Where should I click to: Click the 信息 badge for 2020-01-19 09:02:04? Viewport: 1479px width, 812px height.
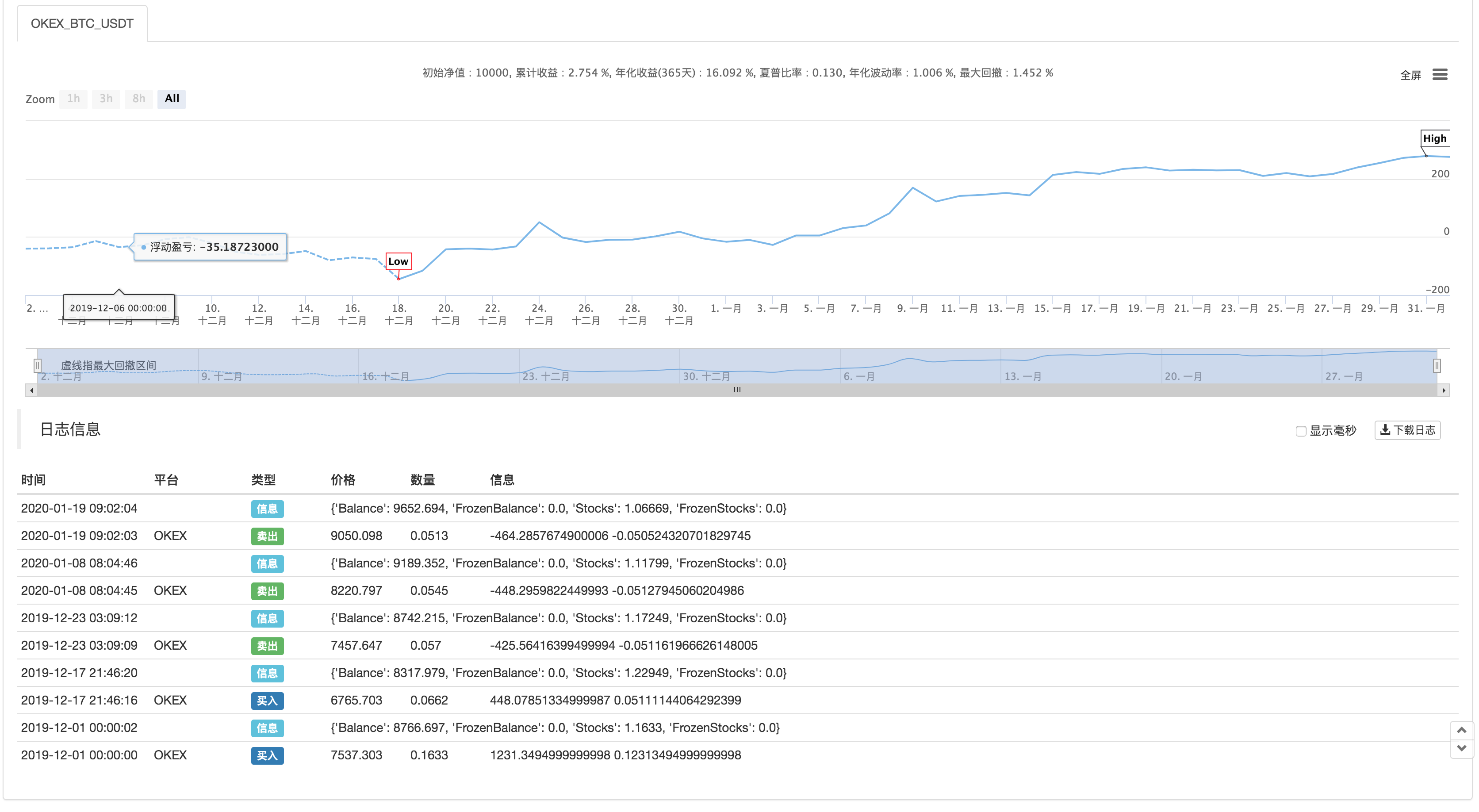pos(267,509)
